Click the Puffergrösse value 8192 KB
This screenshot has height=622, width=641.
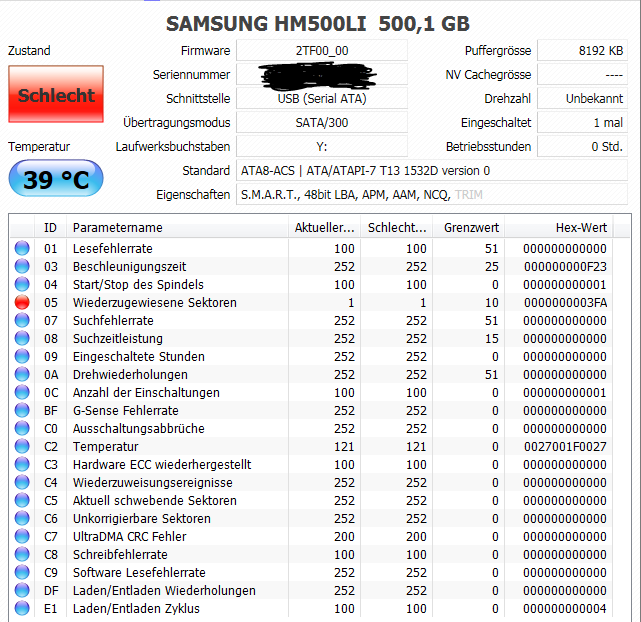click(582, 51)
